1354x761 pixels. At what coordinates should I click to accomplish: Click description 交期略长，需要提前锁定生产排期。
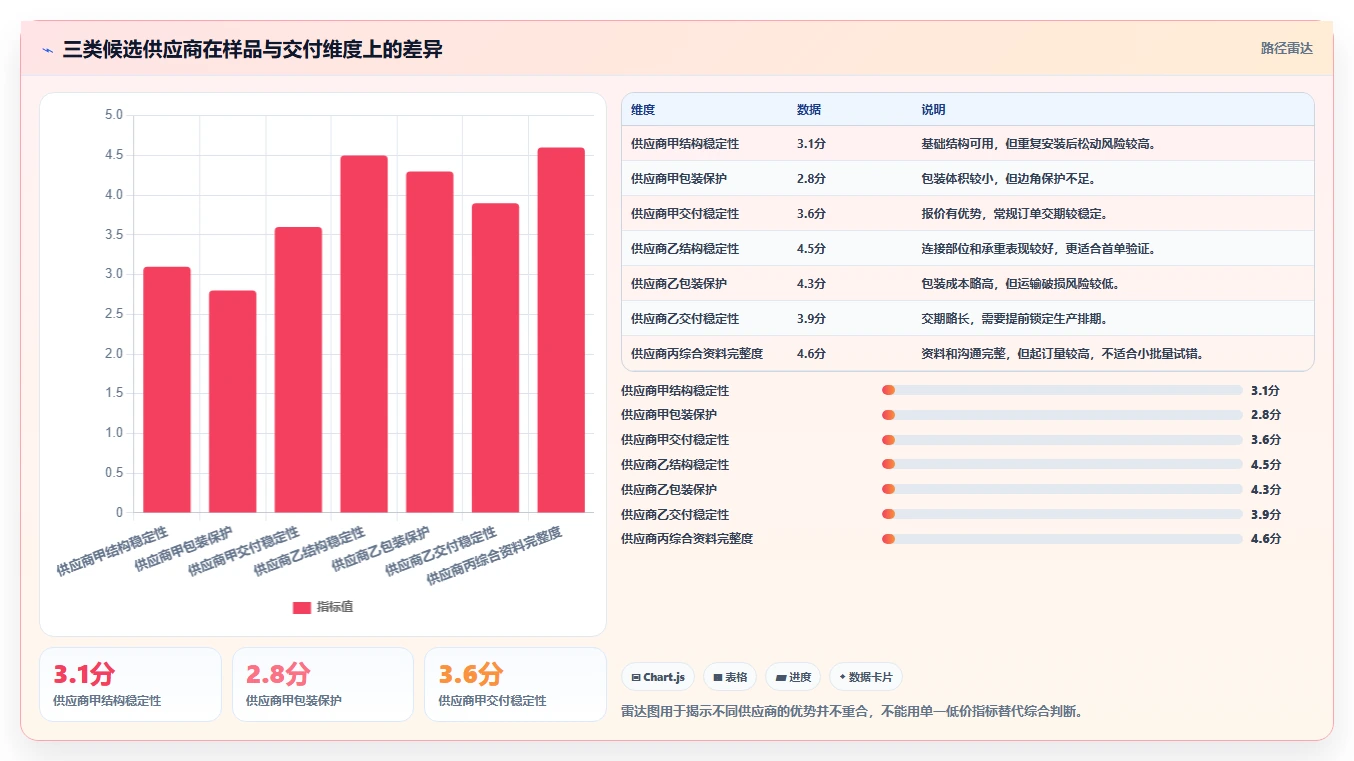[x=1014, y=318]
